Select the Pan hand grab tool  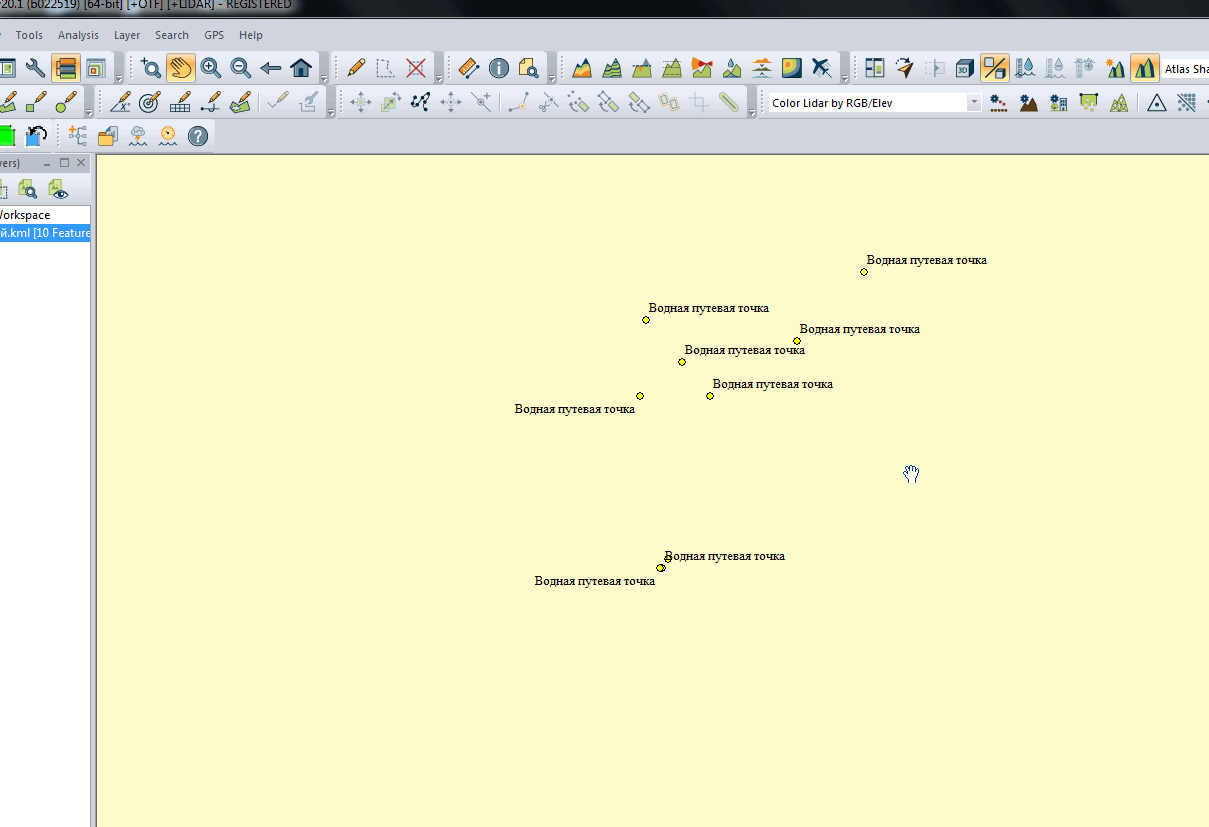181,68
